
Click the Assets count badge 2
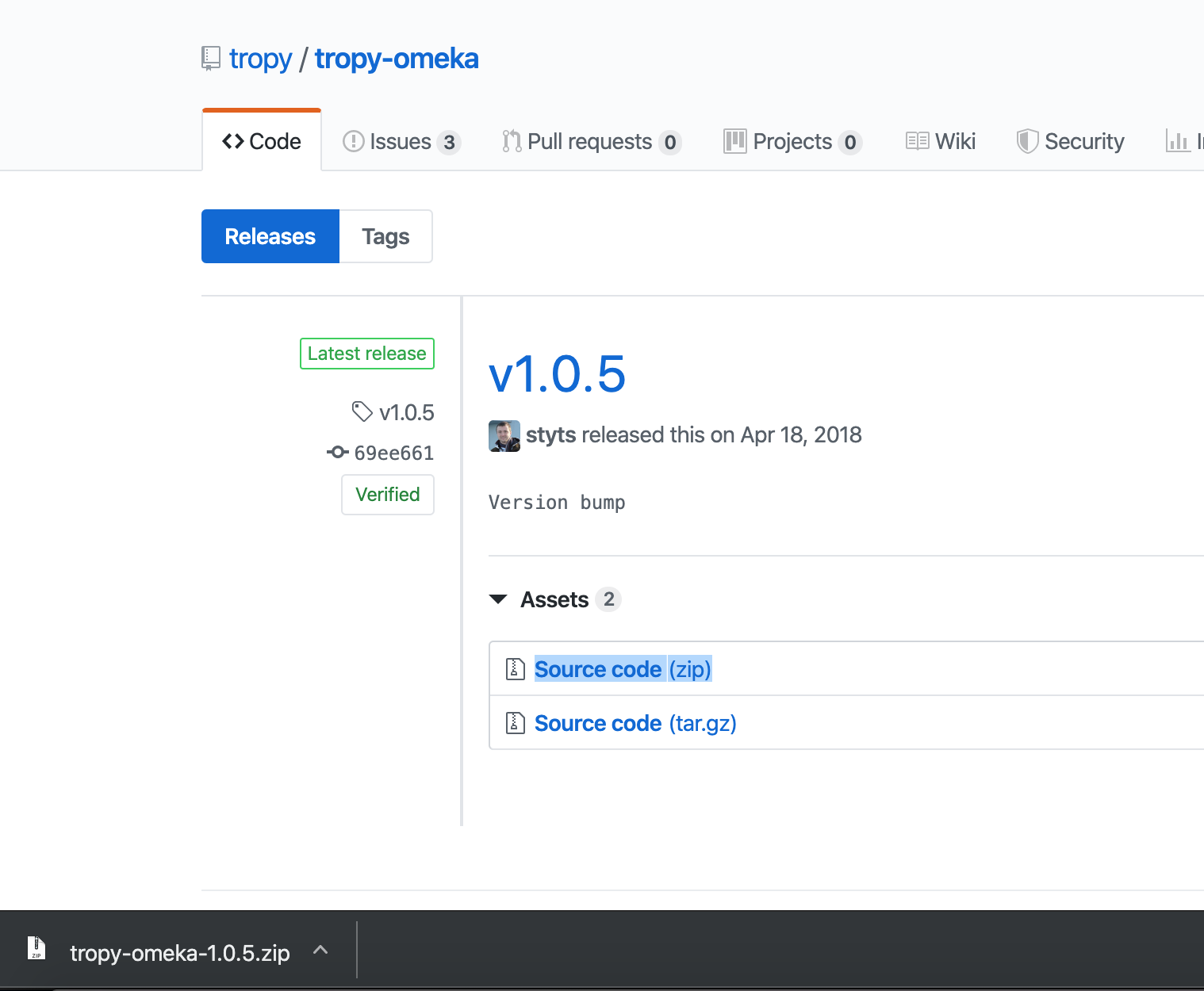[x=608, y=599]
